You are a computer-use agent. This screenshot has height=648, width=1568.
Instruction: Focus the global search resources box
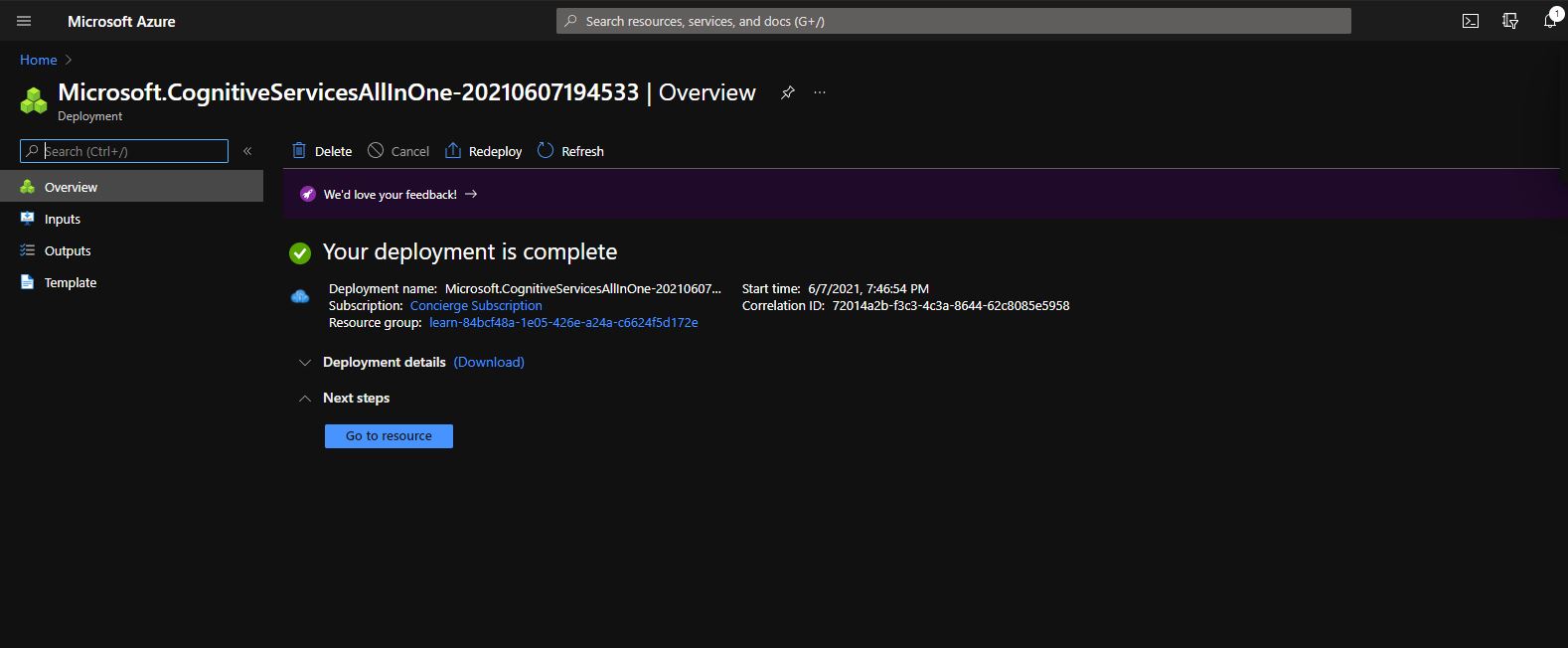[x=954, y=21]
